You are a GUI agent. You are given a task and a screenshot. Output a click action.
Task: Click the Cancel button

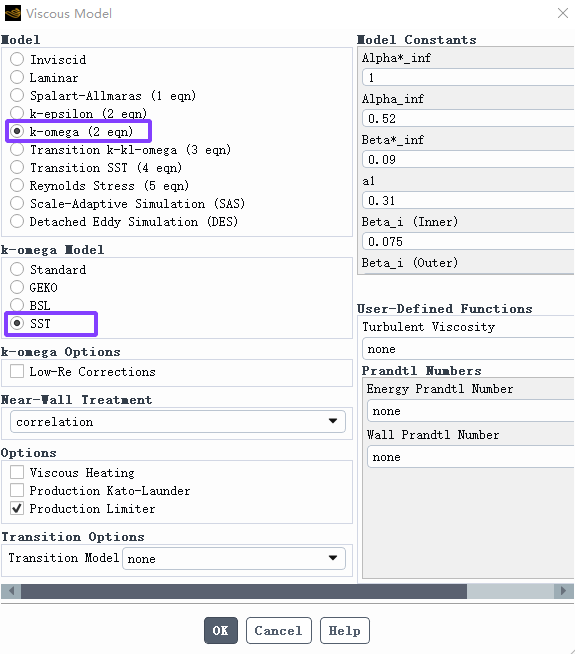[x=279, y=630]
